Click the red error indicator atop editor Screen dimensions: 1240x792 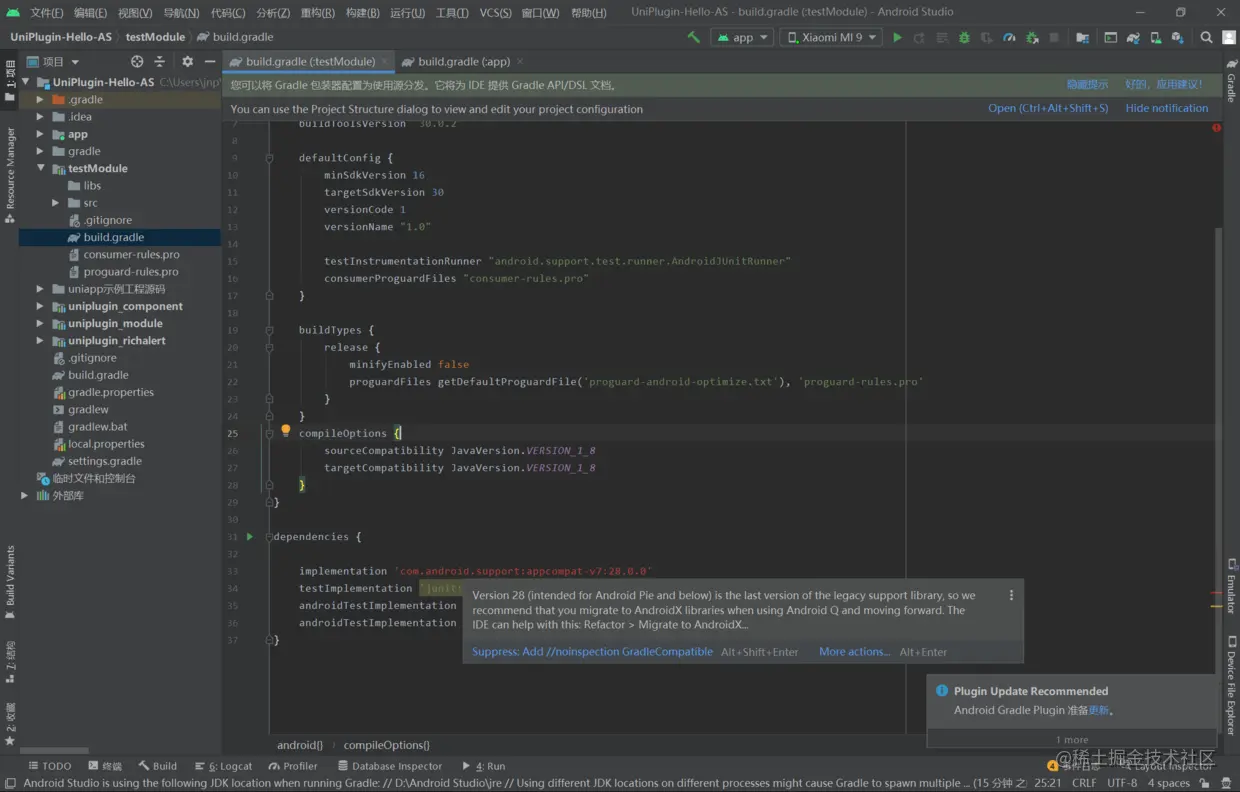pos(1217,128)
